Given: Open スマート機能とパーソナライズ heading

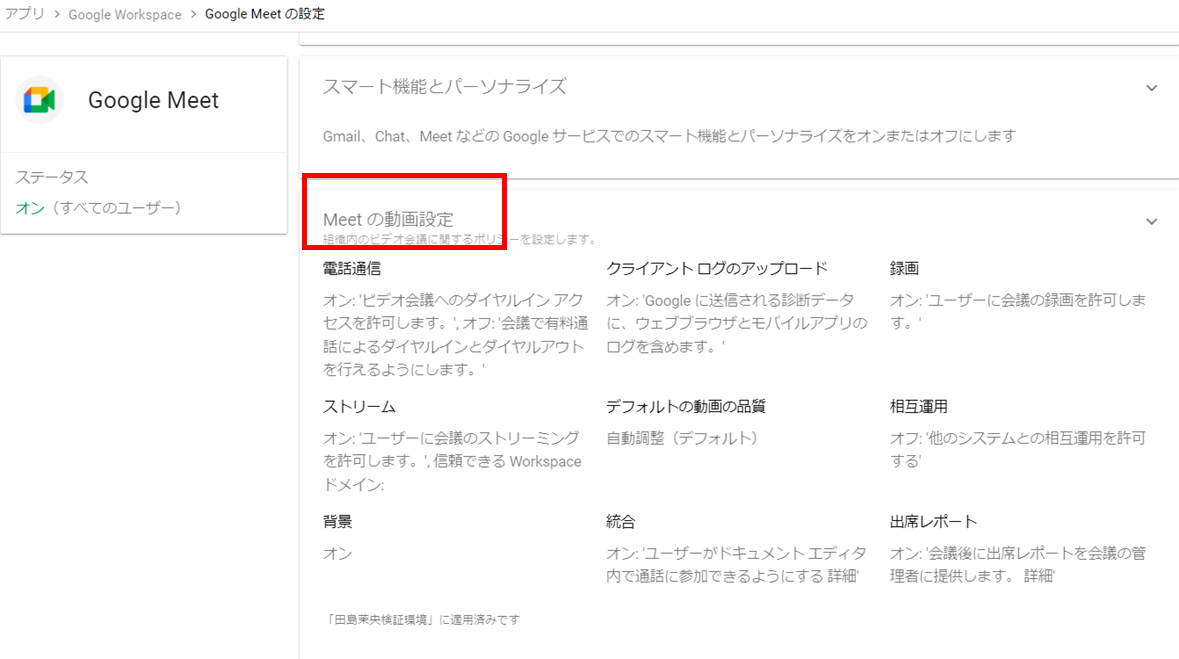Looking at the screenshot, I should (444, 87).
